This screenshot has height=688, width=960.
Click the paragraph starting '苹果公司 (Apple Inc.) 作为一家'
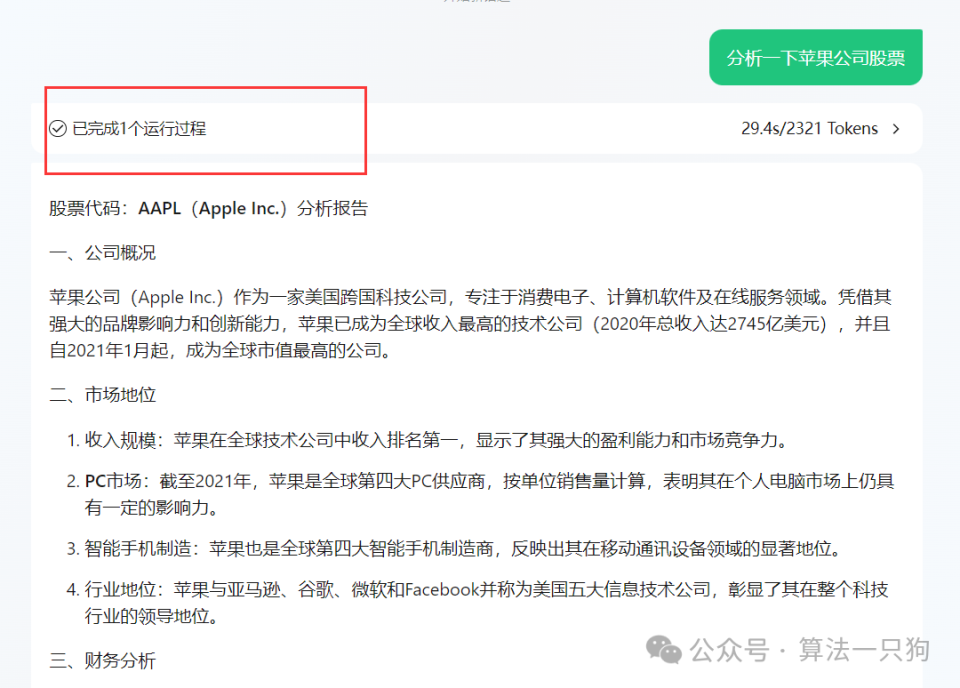tap(470, 324)
